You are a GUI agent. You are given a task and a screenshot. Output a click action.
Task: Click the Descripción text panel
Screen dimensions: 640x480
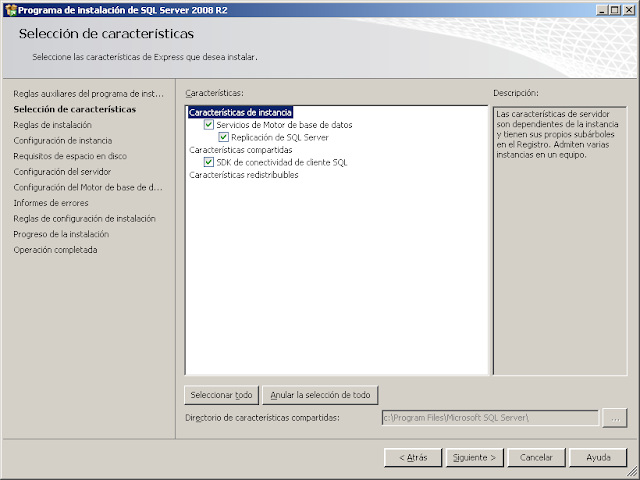click(x=560, y=241)
